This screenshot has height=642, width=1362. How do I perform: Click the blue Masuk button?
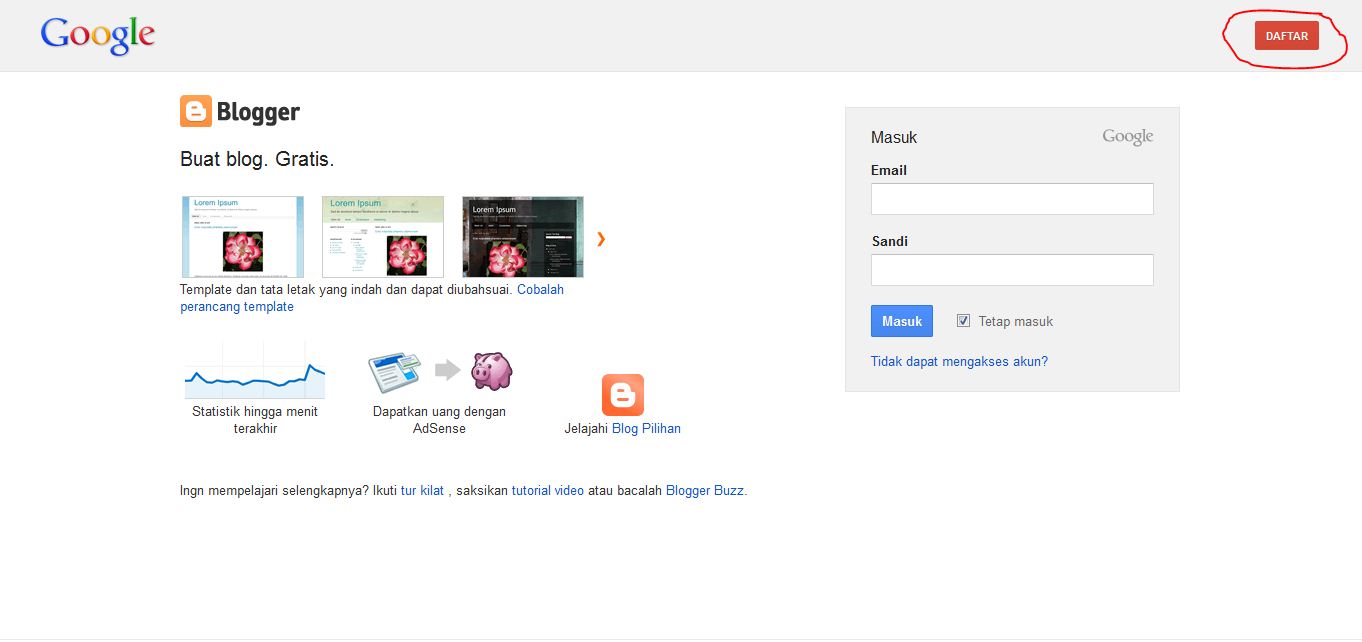pyautogui.click(x=902, y=321)
